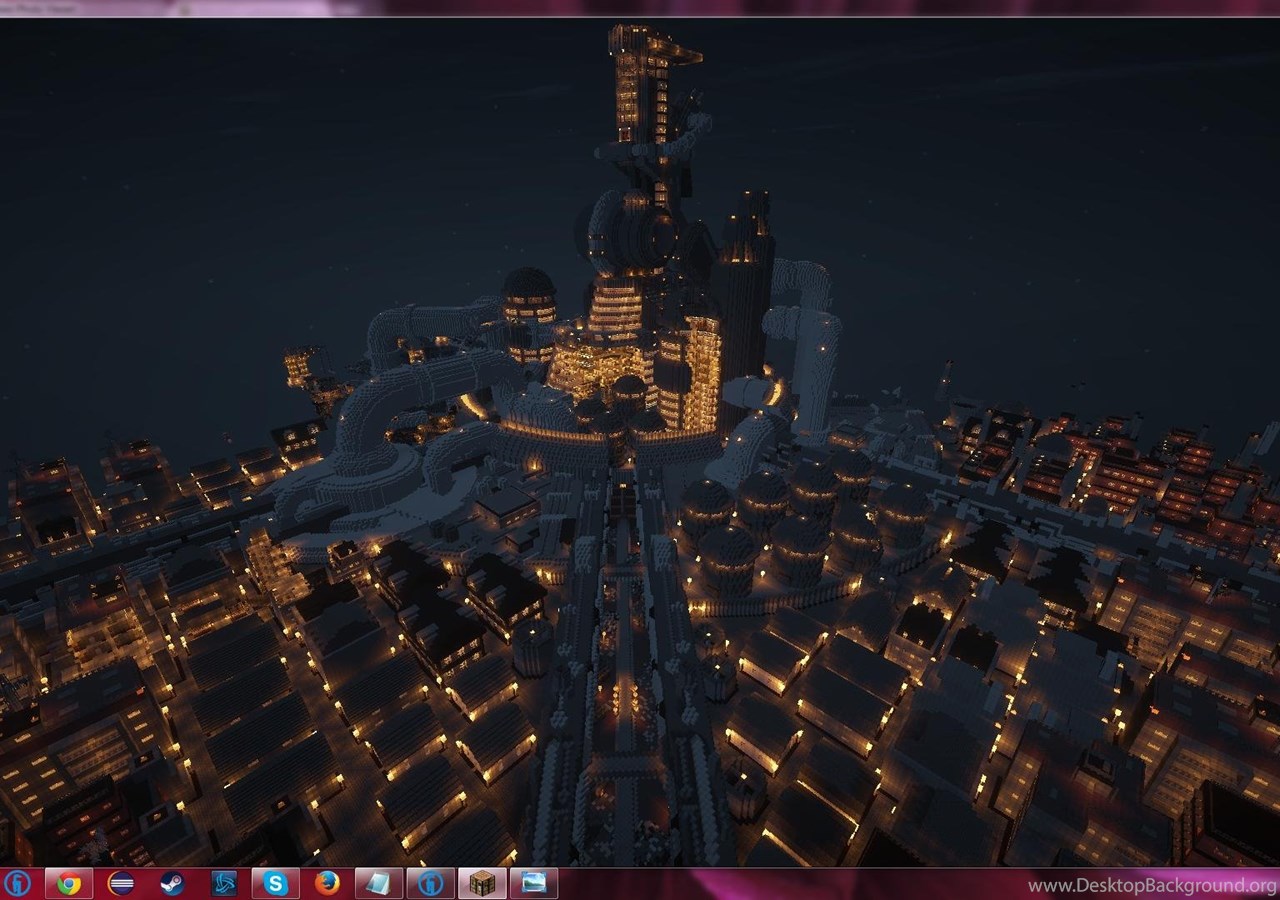Launch Eclipse IDE from the taskbar
The width and height of the screenshot is (1280, 900).
[x=121, y=883]
